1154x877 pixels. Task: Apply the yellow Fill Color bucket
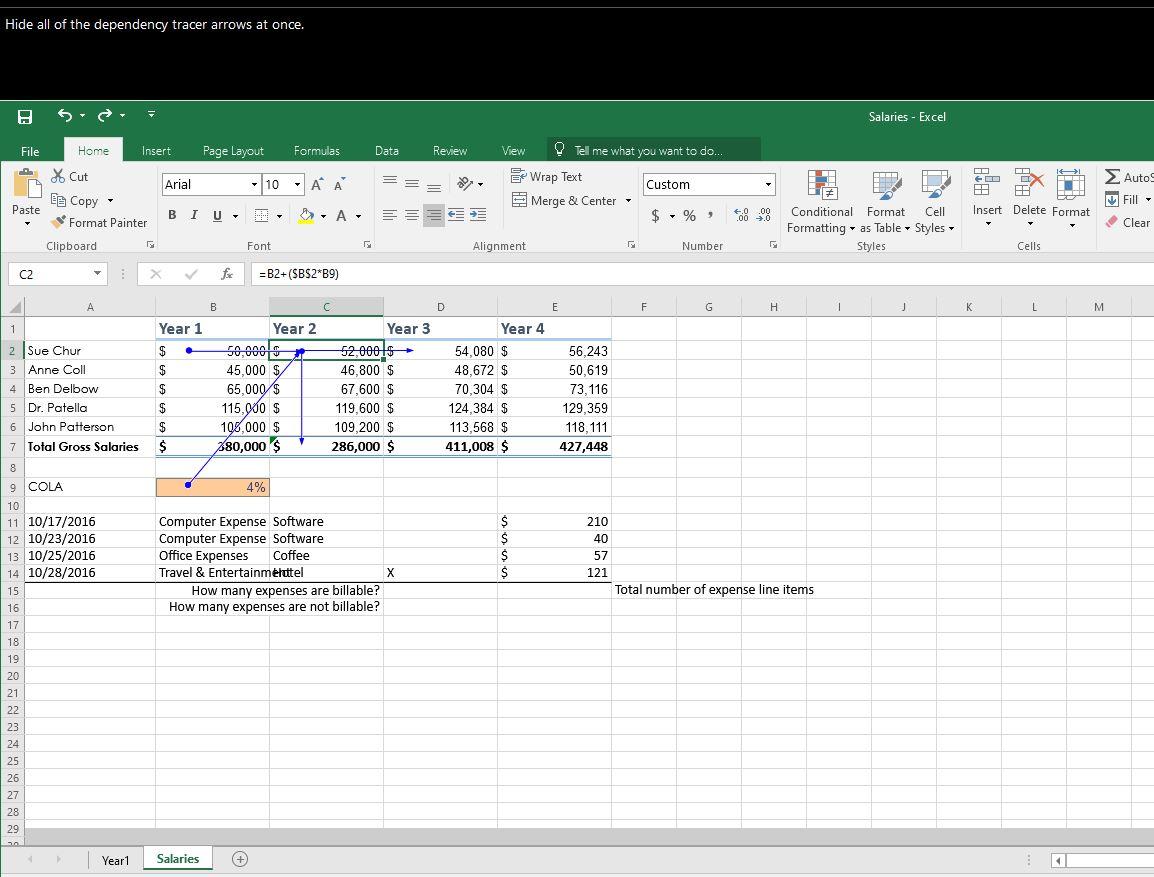(x=306, y=216)
